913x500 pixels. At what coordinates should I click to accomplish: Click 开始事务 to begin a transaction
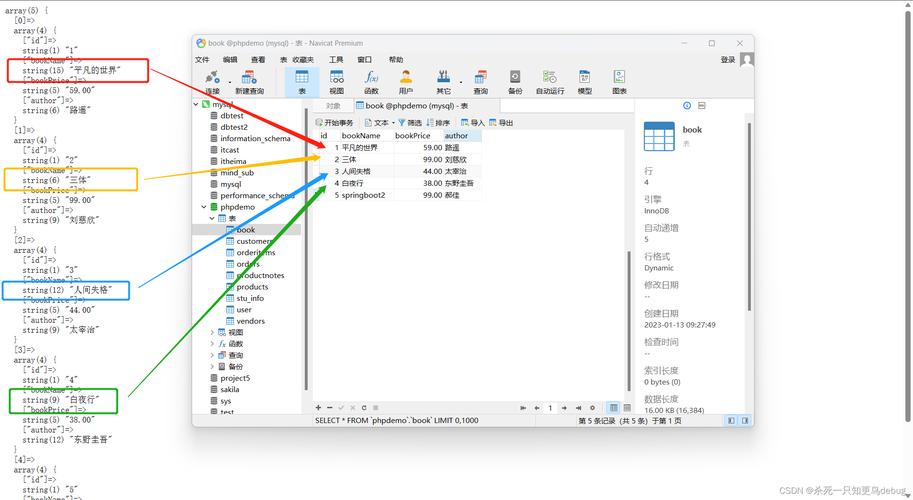point(334,123)
